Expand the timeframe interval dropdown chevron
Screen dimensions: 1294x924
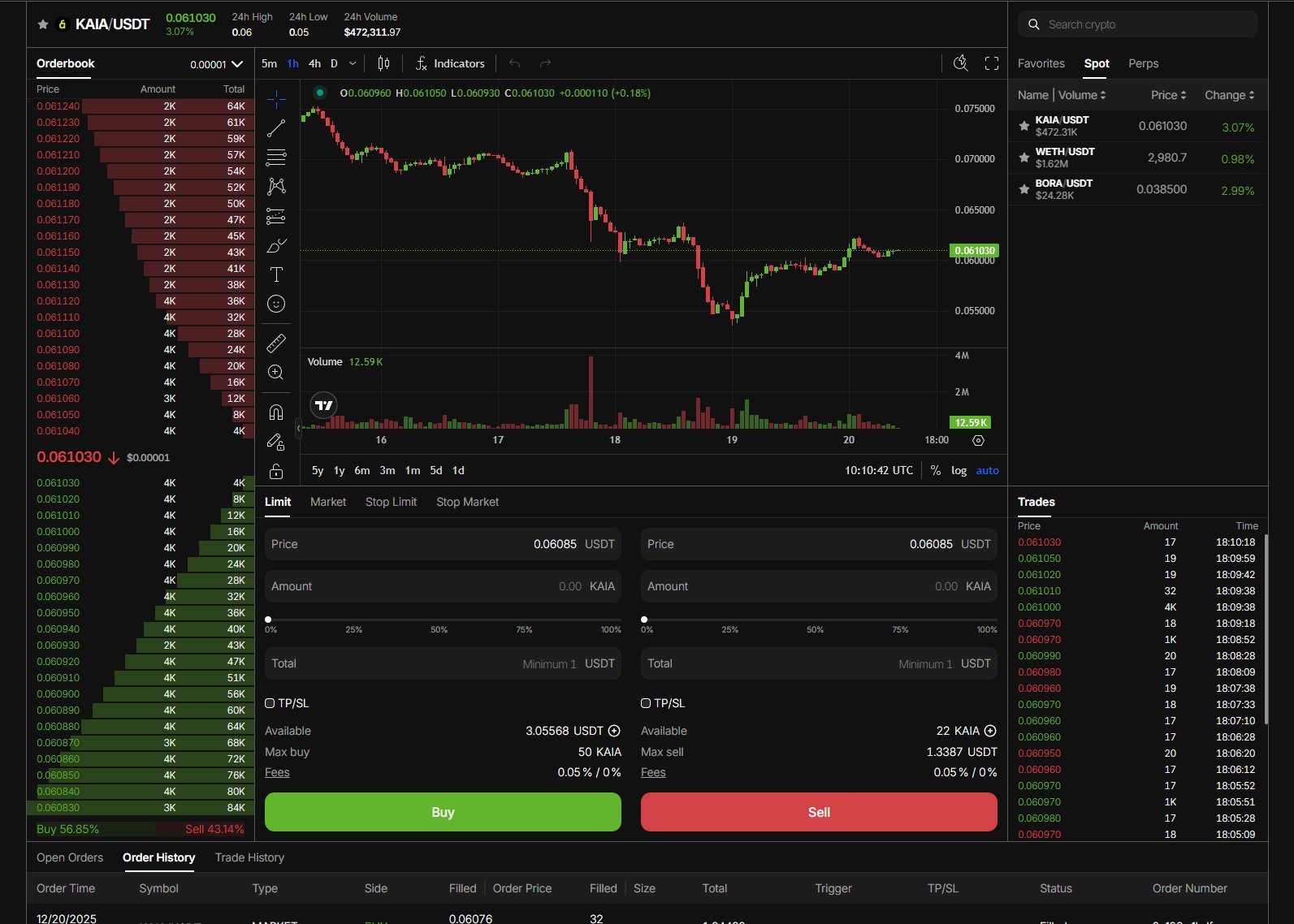pos(353,63)
